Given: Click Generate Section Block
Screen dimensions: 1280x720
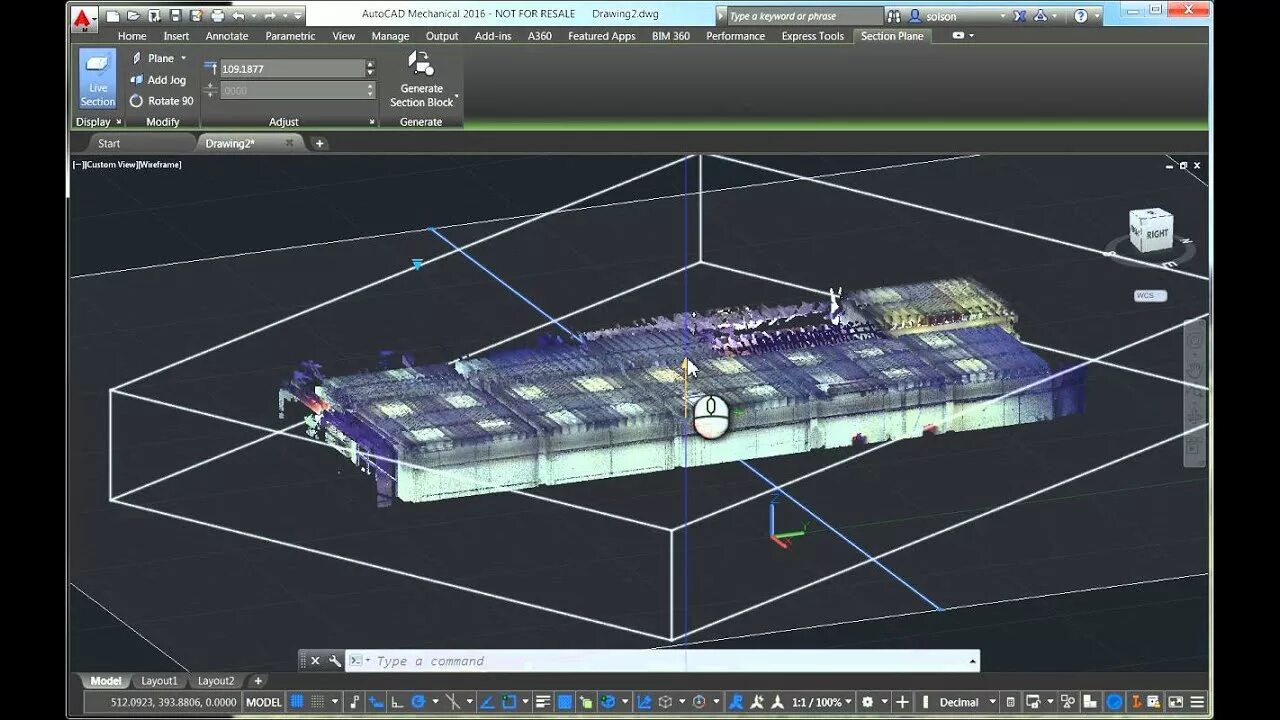Looking at the screenshot, I should coord(421,80).
